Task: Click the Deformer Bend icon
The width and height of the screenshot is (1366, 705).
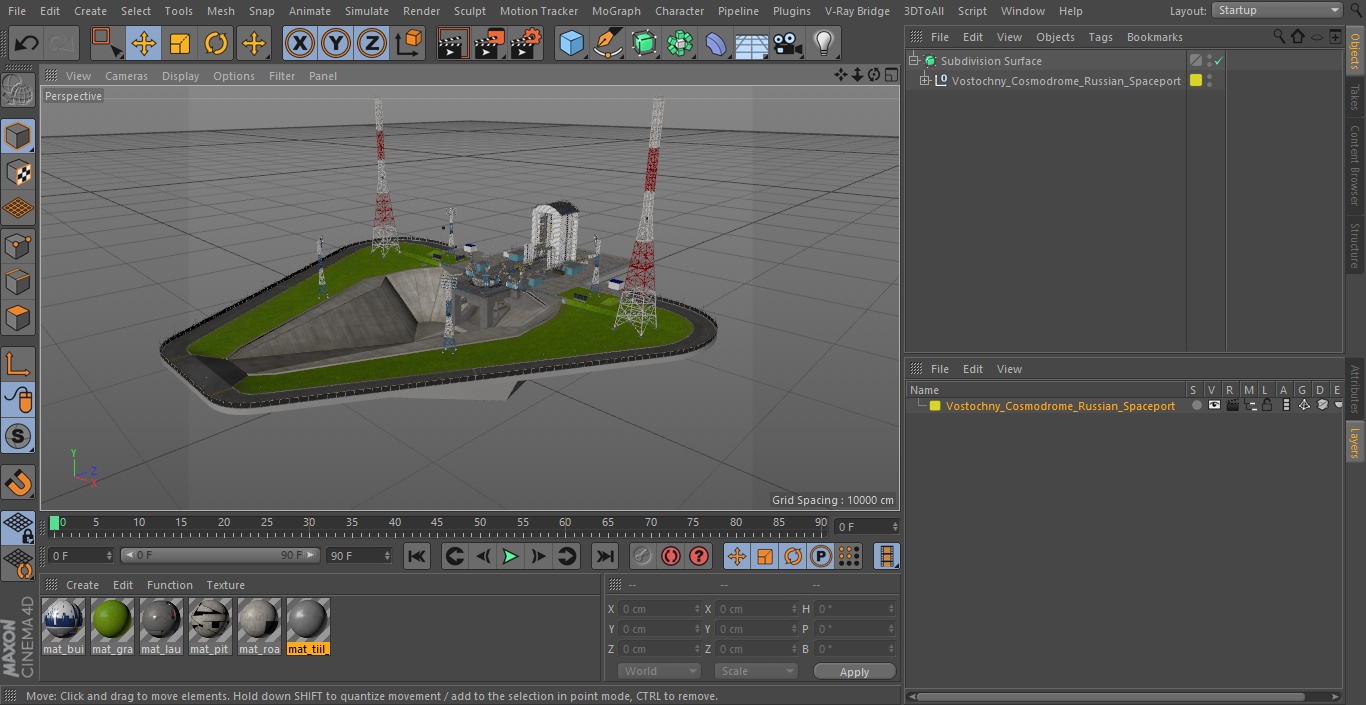Action: click(x=716, y=43)
